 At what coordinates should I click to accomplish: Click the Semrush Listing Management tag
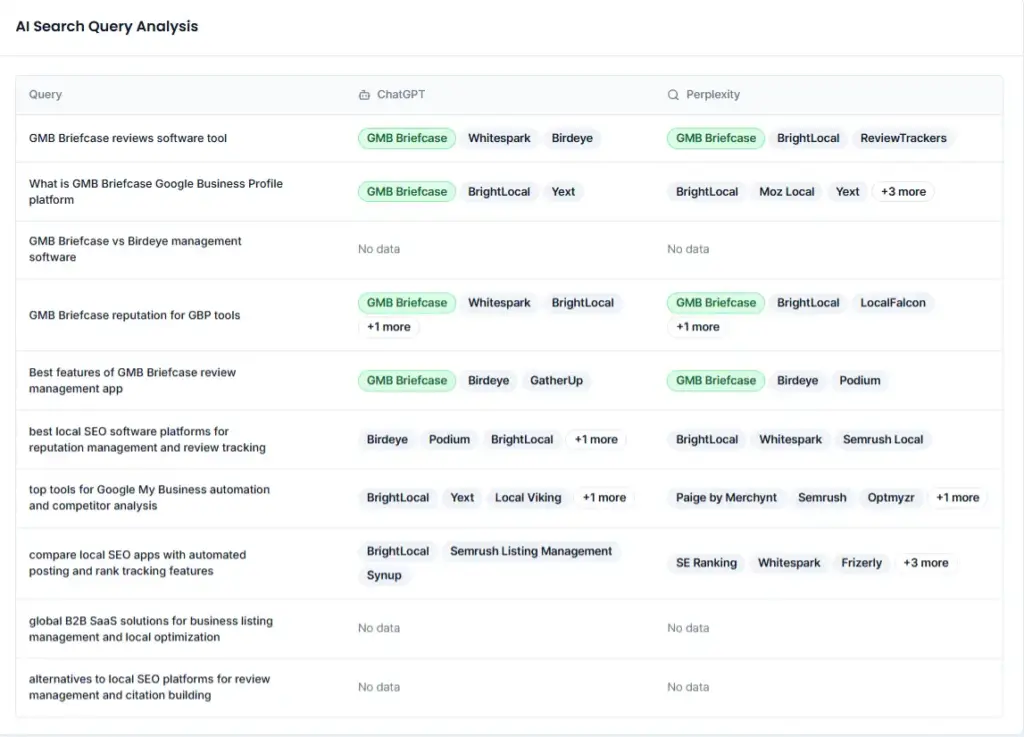point(531,550)
